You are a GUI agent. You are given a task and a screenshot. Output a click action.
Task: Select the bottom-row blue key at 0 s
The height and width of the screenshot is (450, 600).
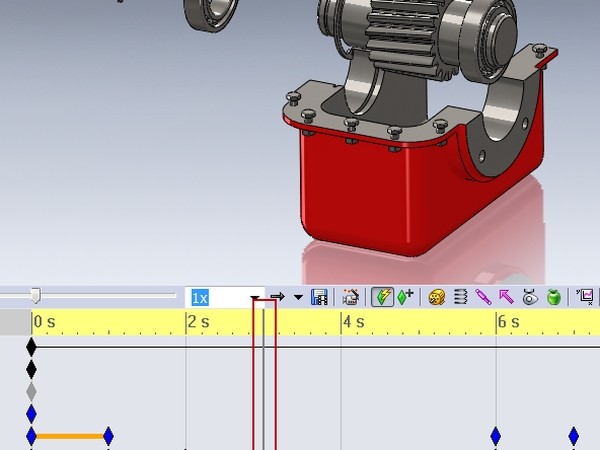(x=31, y=436)
